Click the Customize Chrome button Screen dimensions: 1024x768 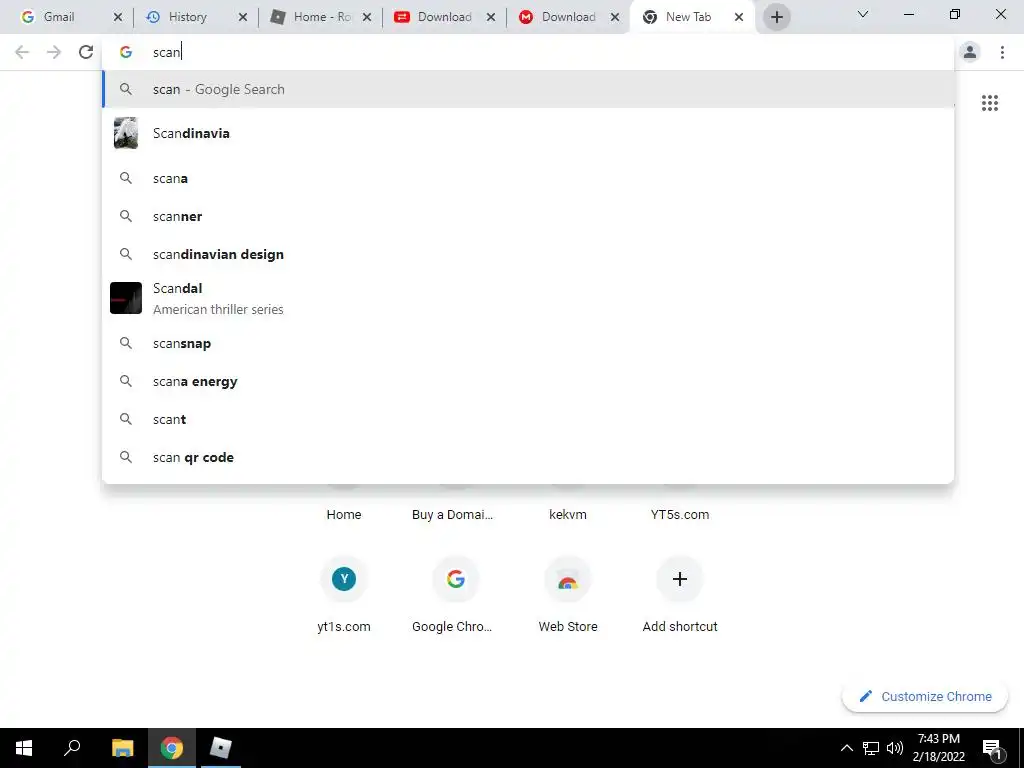pos(925,696)
